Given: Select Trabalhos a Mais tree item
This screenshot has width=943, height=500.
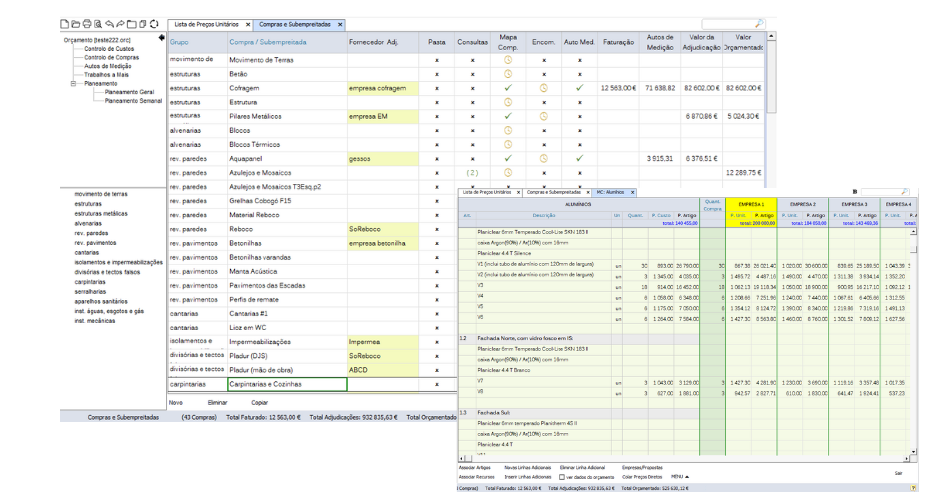Looking at the screenshot, I should [x=106, y=75].
